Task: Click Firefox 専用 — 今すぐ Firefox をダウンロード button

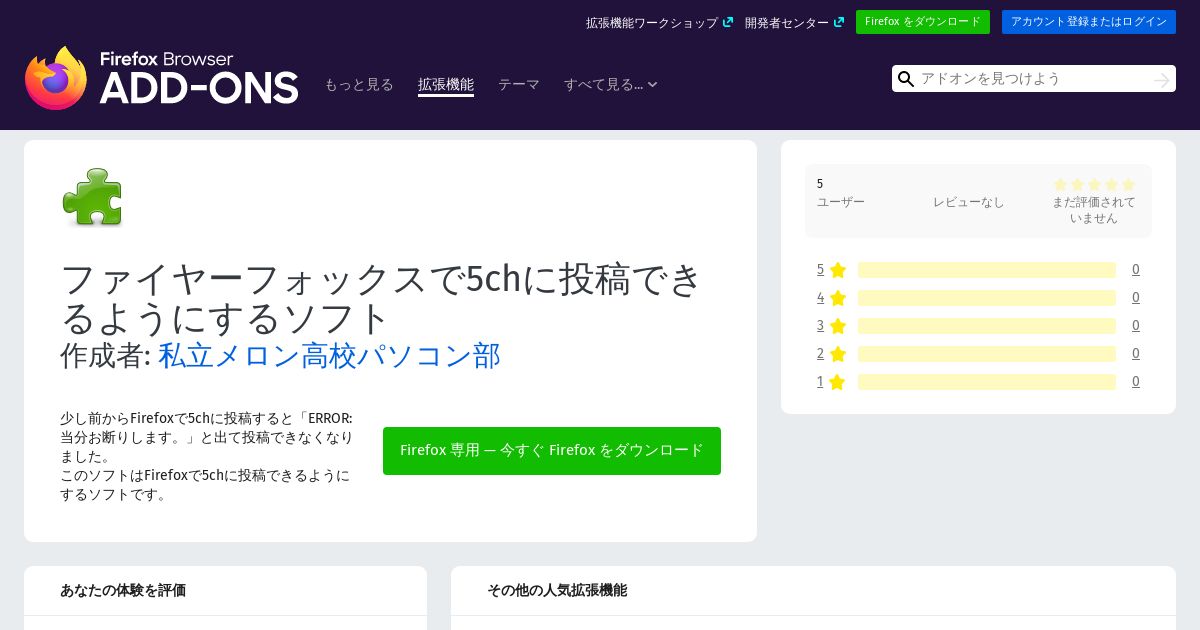Action: [x=552, y=451]
